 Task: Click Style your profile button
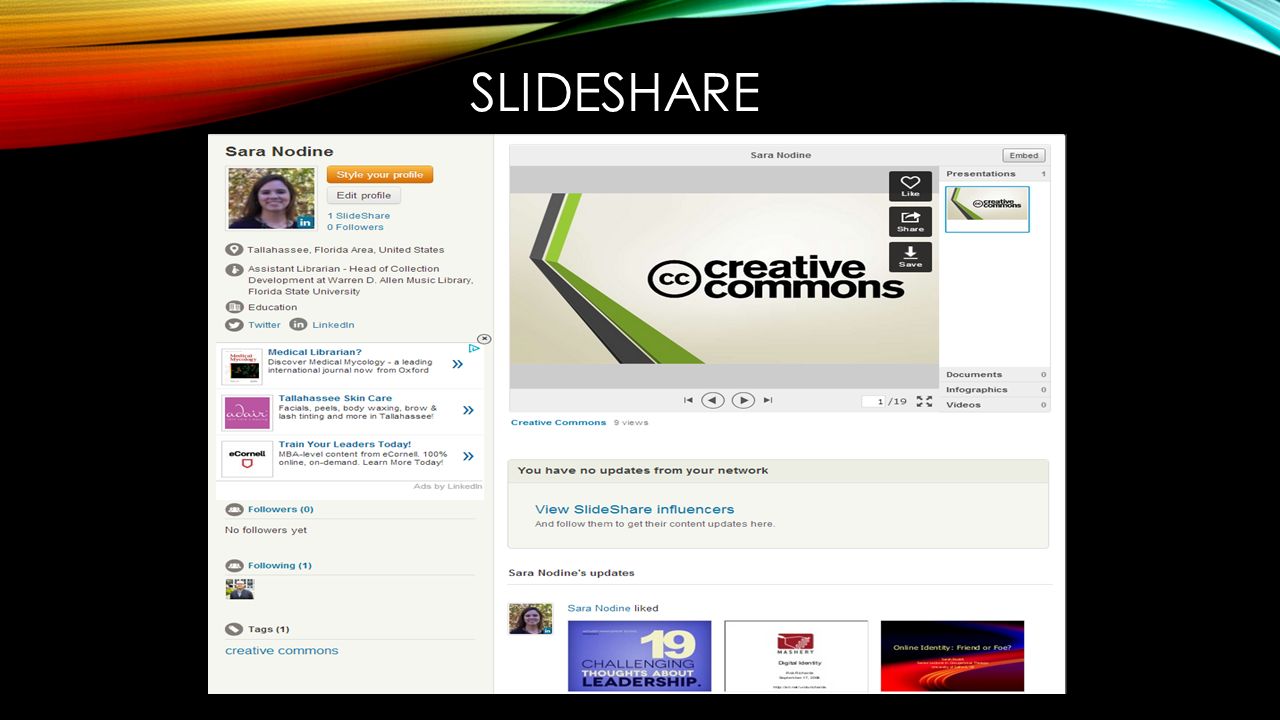pos(379,175)
